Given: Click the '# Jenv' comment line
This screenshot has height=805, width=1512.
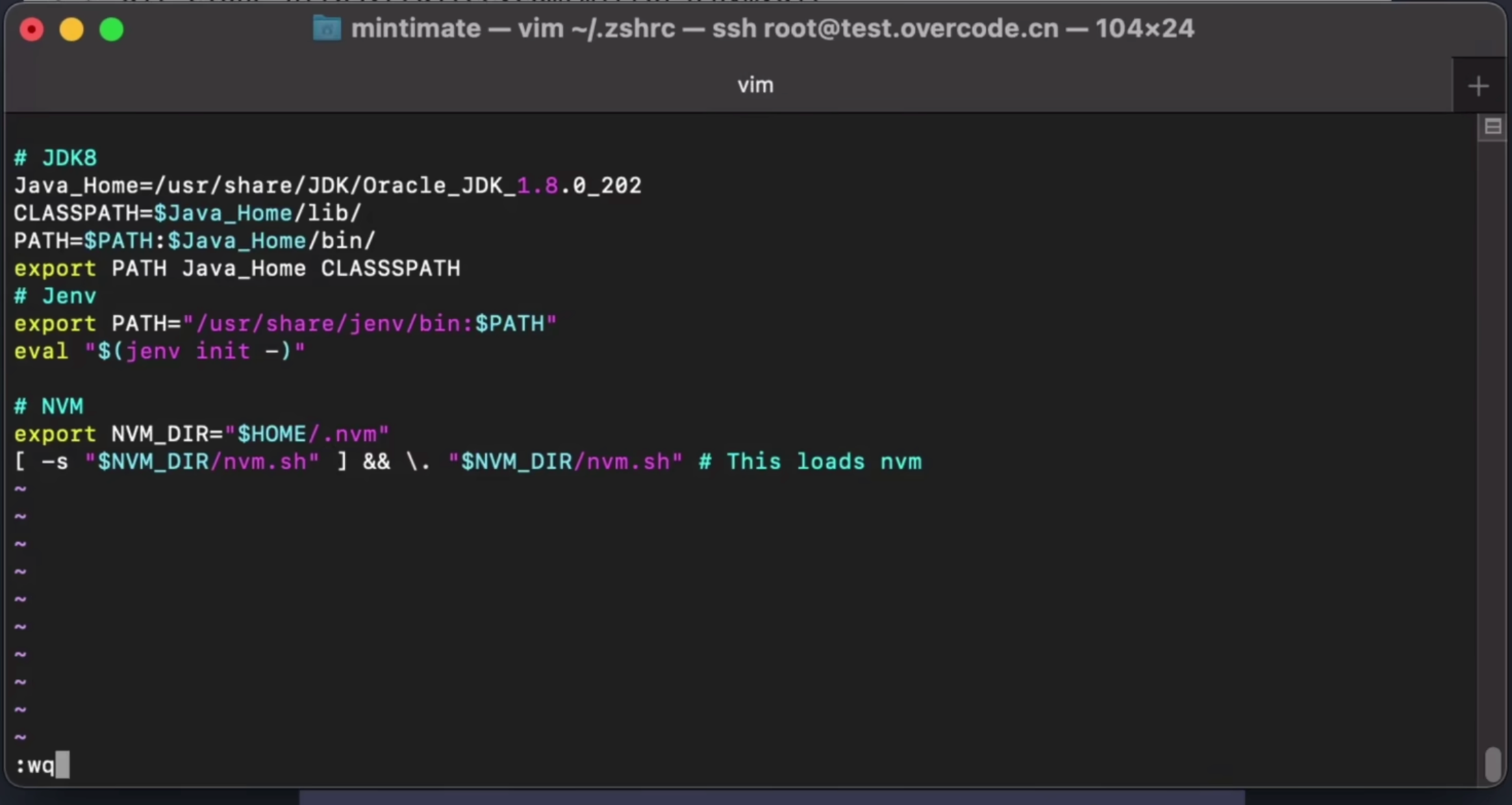Looking at the screenshot, I should pyautogui.click(x=55, y=296).
